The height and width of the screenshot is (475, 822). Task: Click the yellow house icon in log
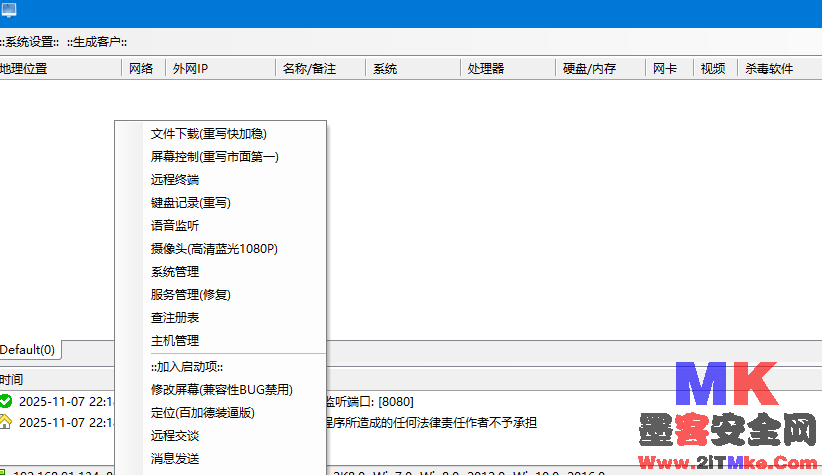6,422
